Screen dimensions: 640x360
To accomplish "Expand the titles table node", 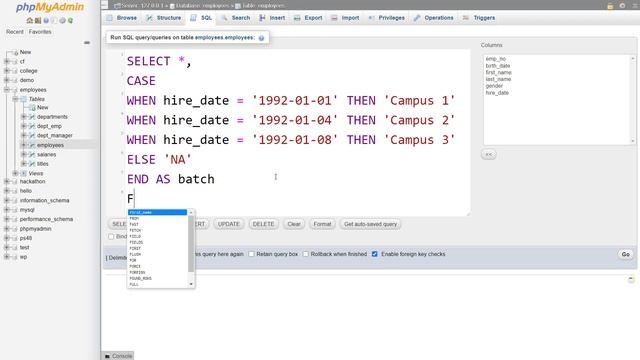I will point(24,164).
